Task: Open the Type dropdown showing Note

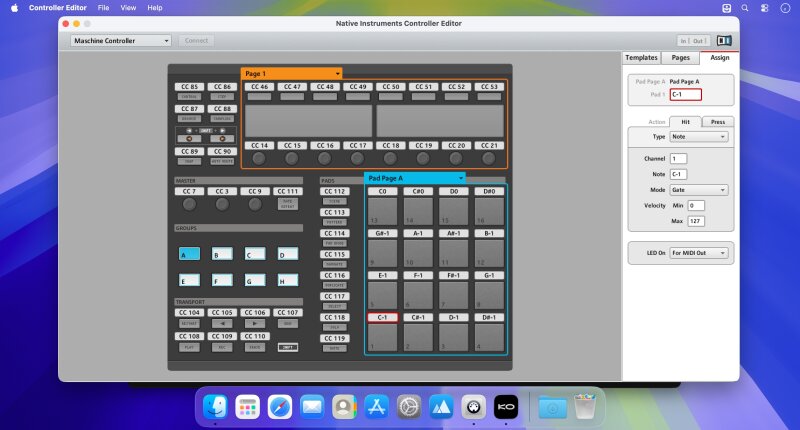Action: 698,137
